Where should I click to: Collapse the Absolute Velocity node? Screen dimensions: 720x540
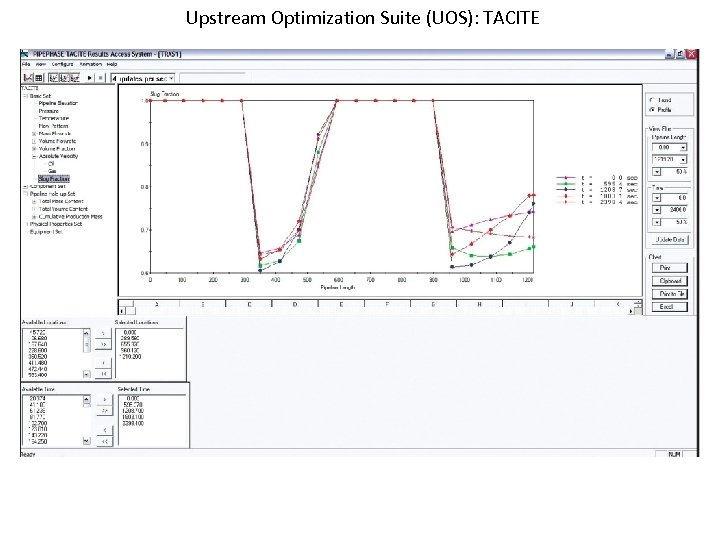point(34,156)
